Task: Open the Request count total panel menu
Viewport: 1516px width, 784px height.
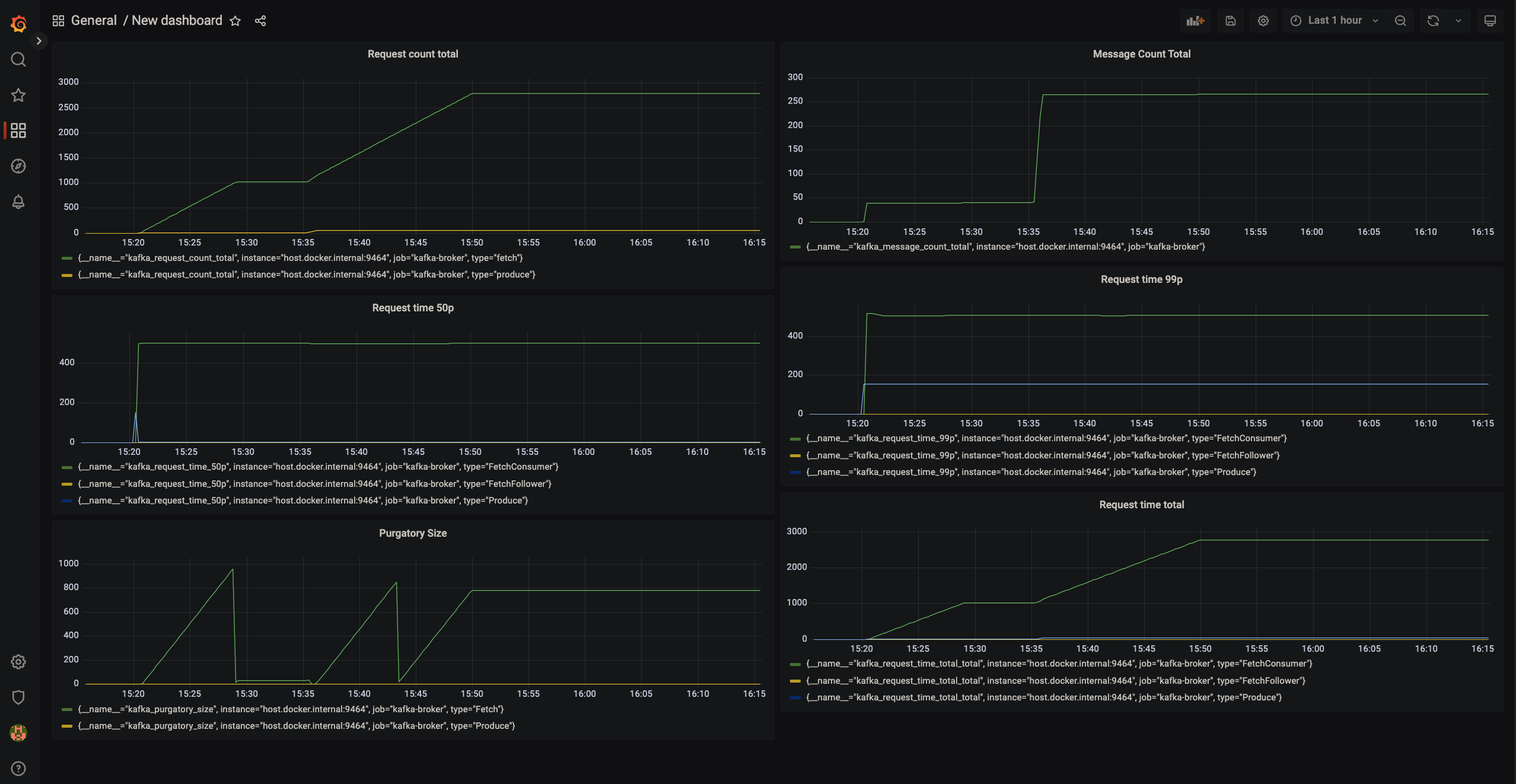Action: (413, 54)
